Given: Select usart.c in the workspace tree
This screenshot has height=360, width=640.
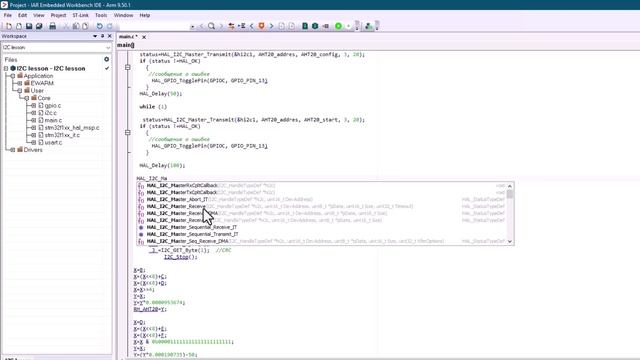Looking at the screenshot, I should point(53,142).
